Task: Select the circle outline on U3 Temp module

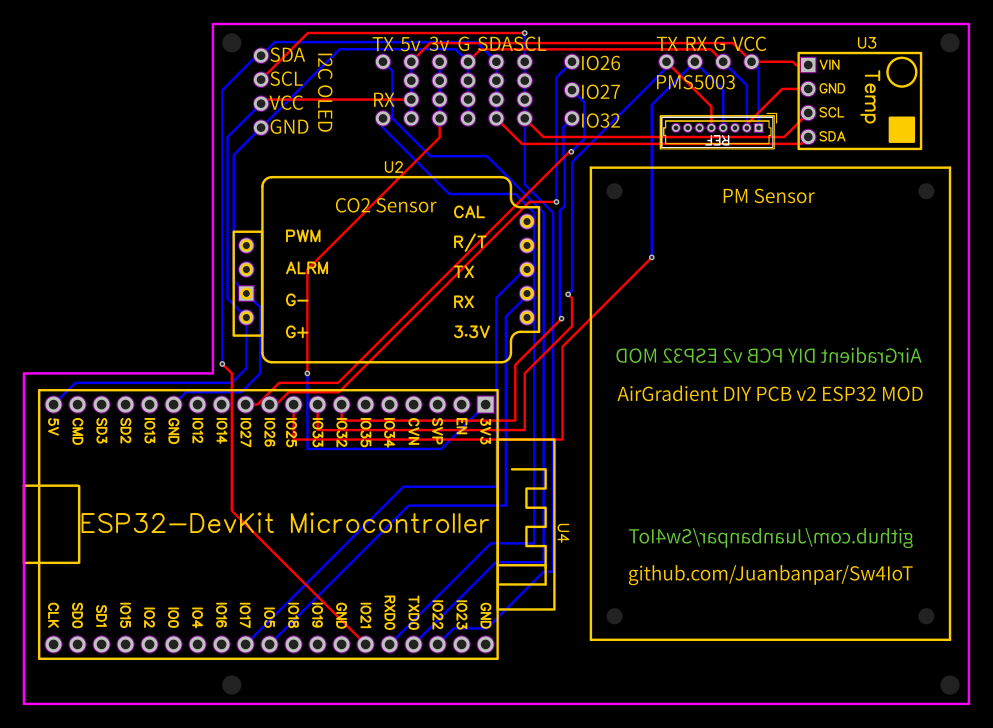Action: click(x=902, y=72)
